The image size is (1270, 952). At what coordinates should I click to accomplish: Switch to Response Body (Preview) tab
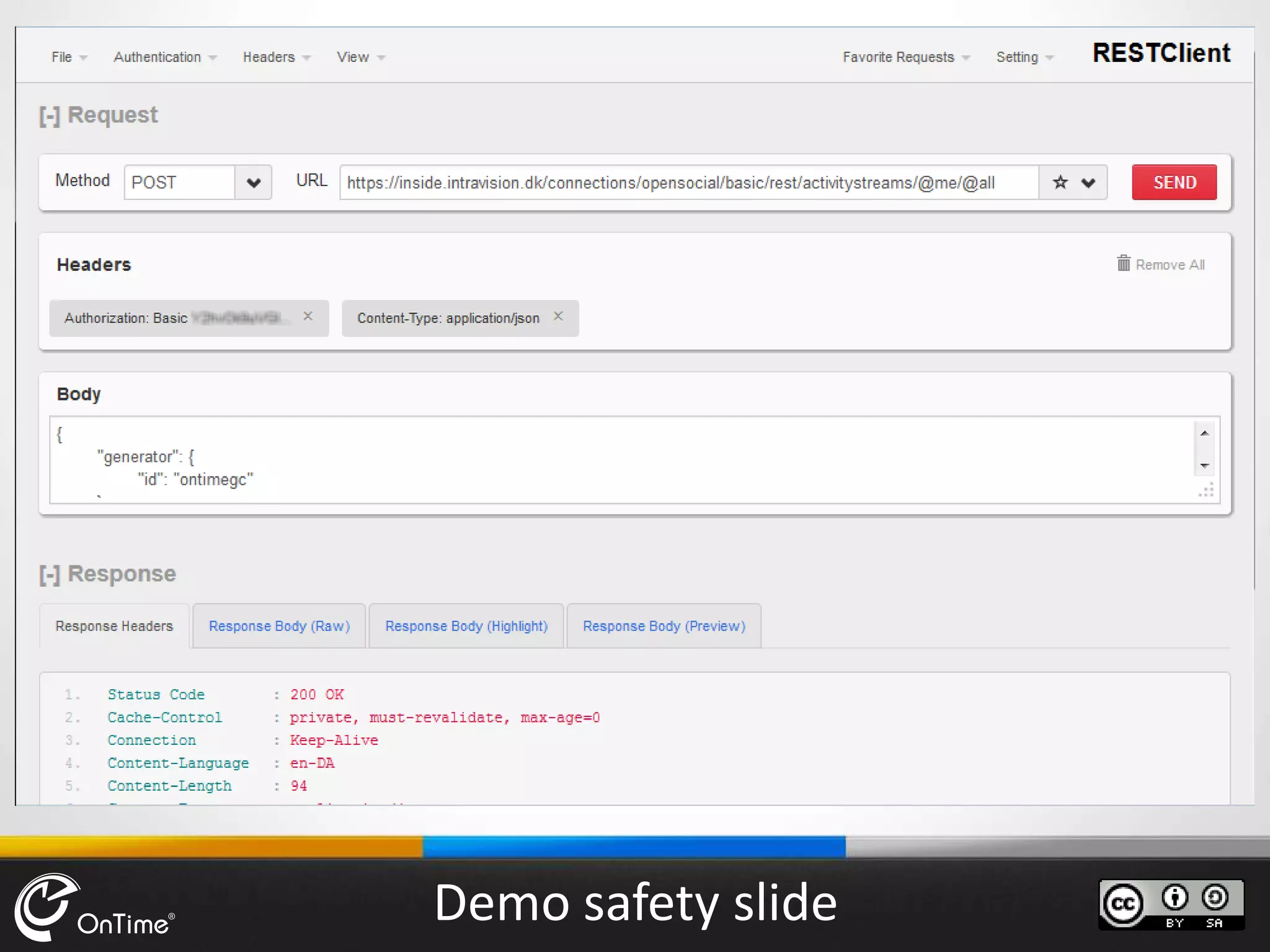coord(664,626)
